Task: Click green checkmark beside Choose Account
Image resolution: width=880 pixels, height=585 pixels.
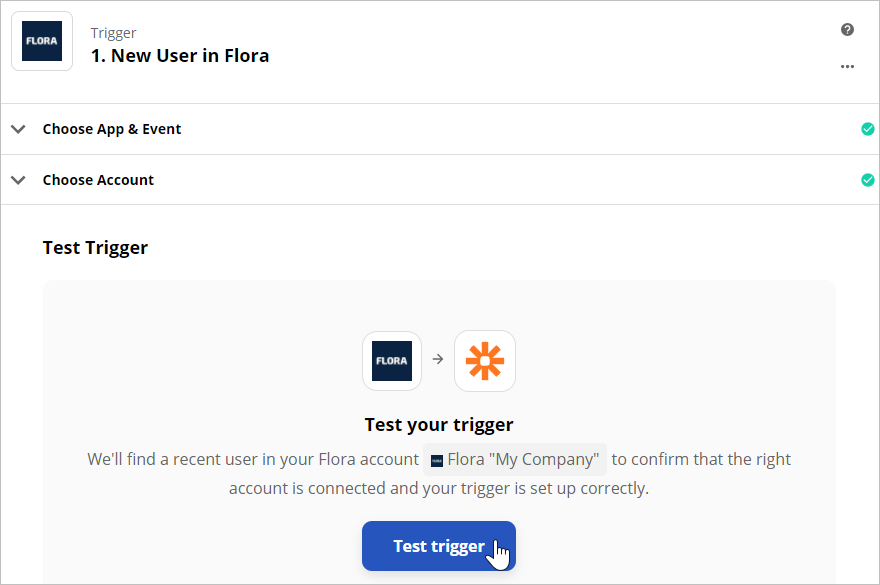Action: tap(868, 180)
